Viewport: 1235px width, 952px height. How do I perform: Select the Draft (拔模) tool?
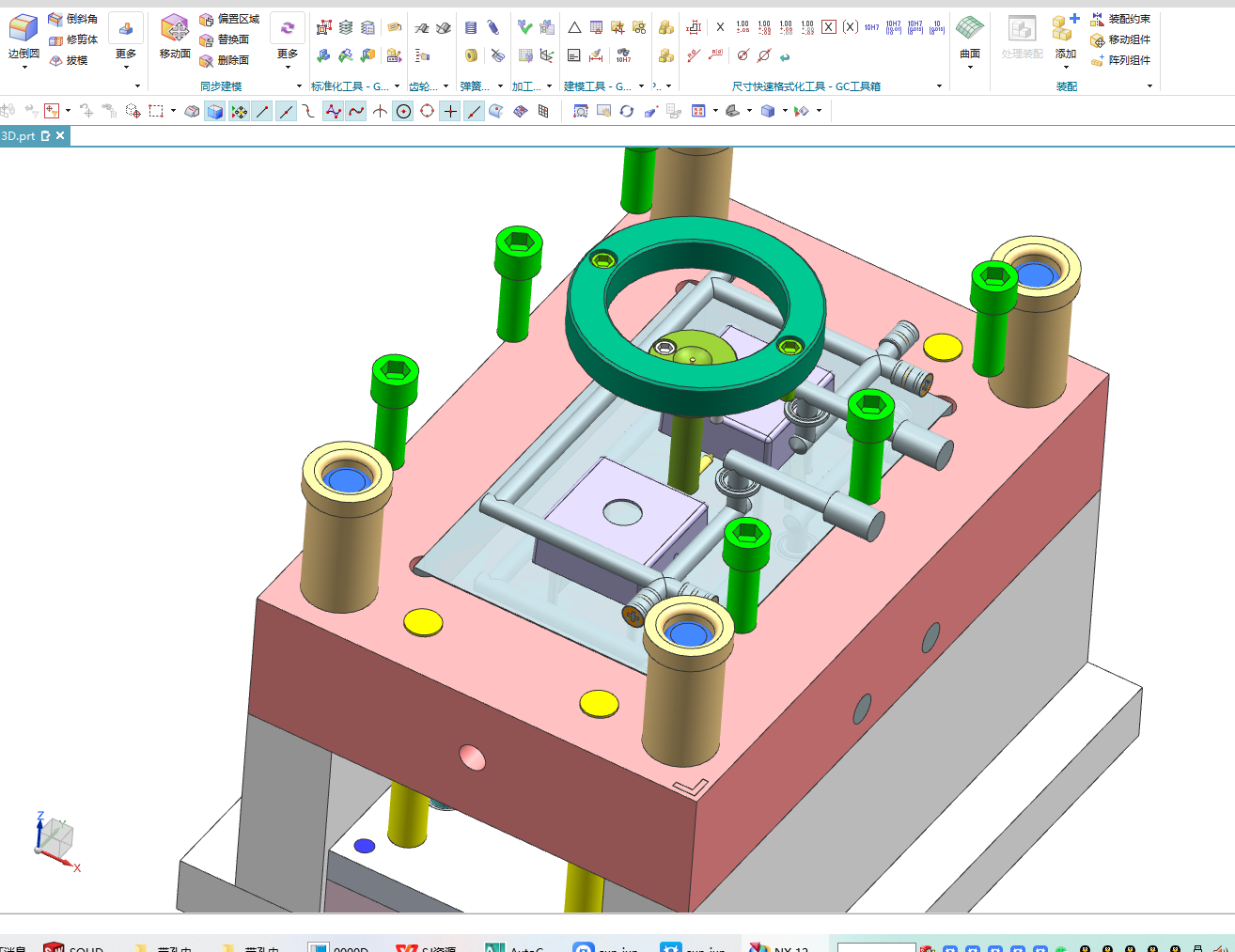click(68, 60)
